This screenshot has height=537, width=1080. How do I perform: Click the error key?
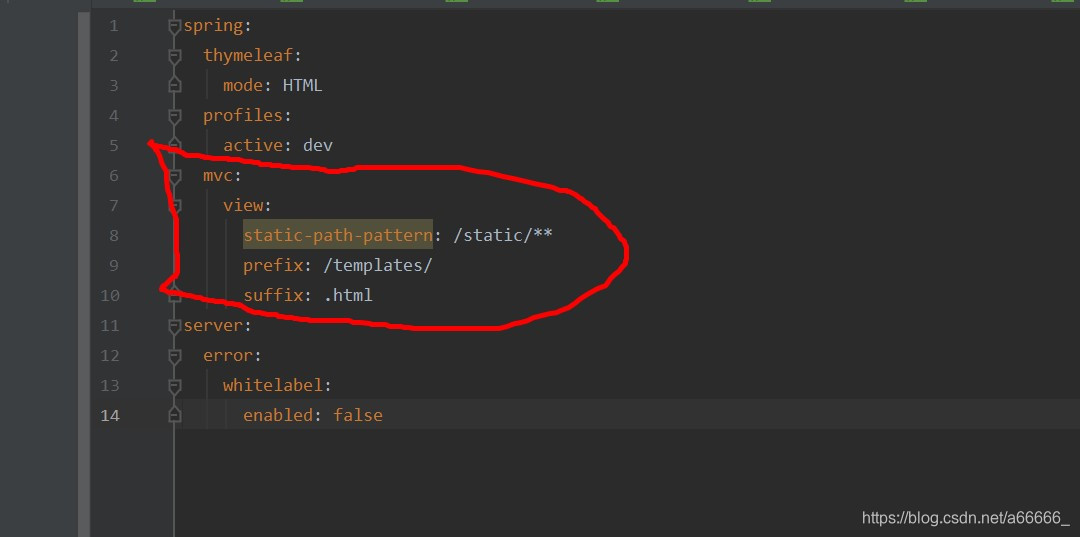coord(228,355)
